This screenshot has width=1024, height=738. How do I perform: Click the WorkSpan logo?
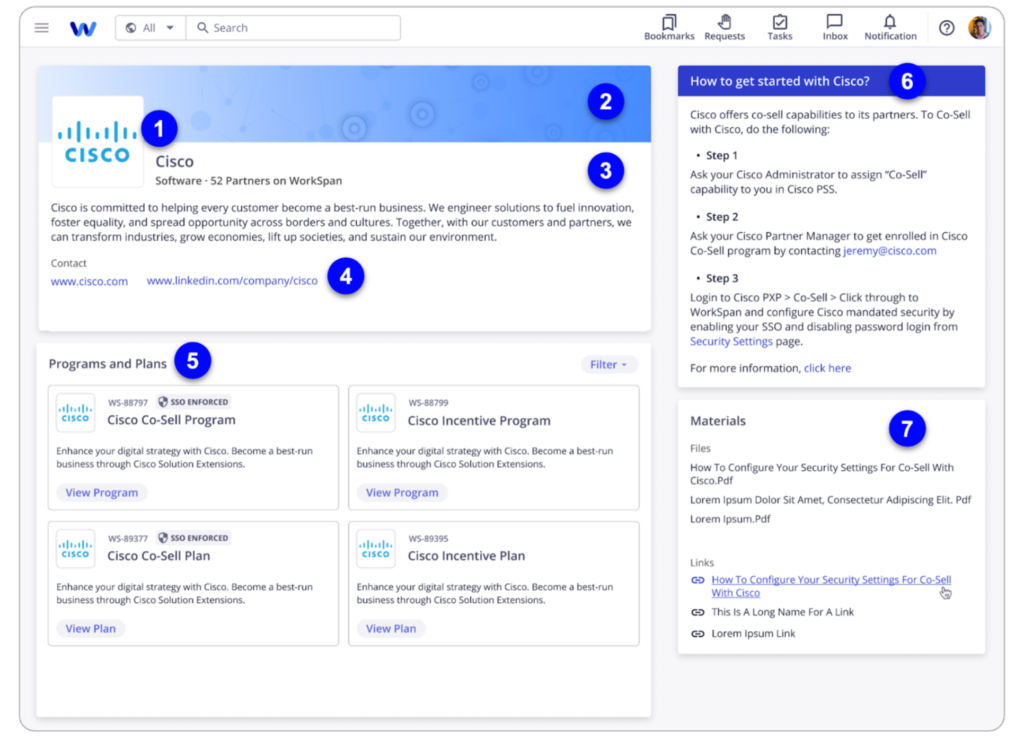click(83, 27)
